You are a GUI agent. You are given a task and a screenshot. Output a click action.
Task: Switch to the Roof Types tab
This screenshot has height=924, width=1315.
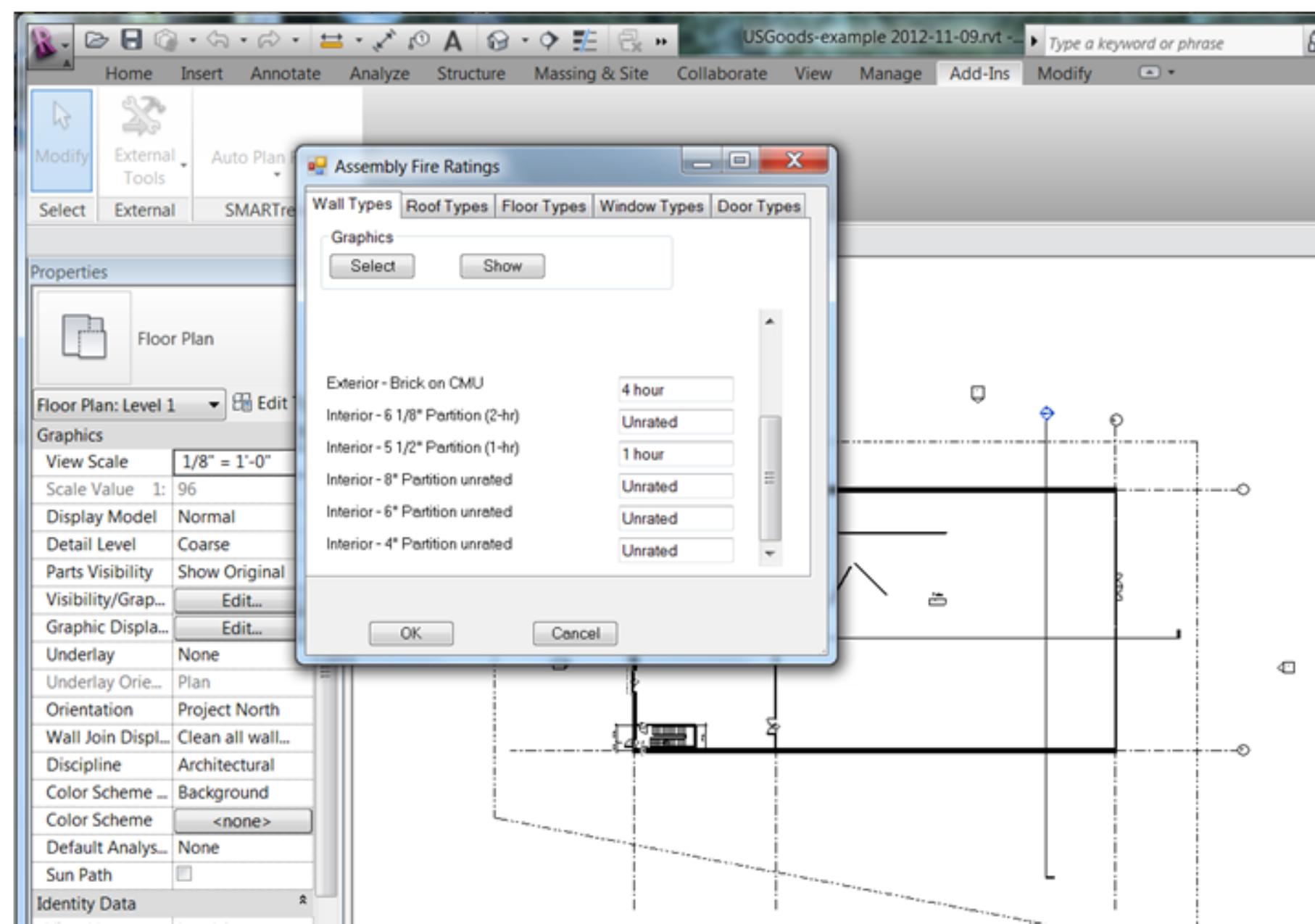[x=447, y=207]
